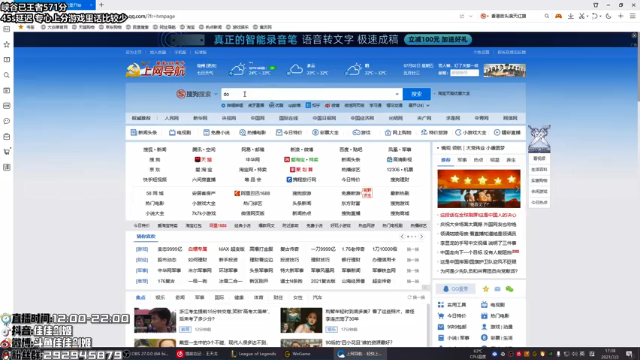The width and height of the screenshot is (640, 360).
Task: Select the 推荐 tab in right news panel
Action: coord(446,160)
